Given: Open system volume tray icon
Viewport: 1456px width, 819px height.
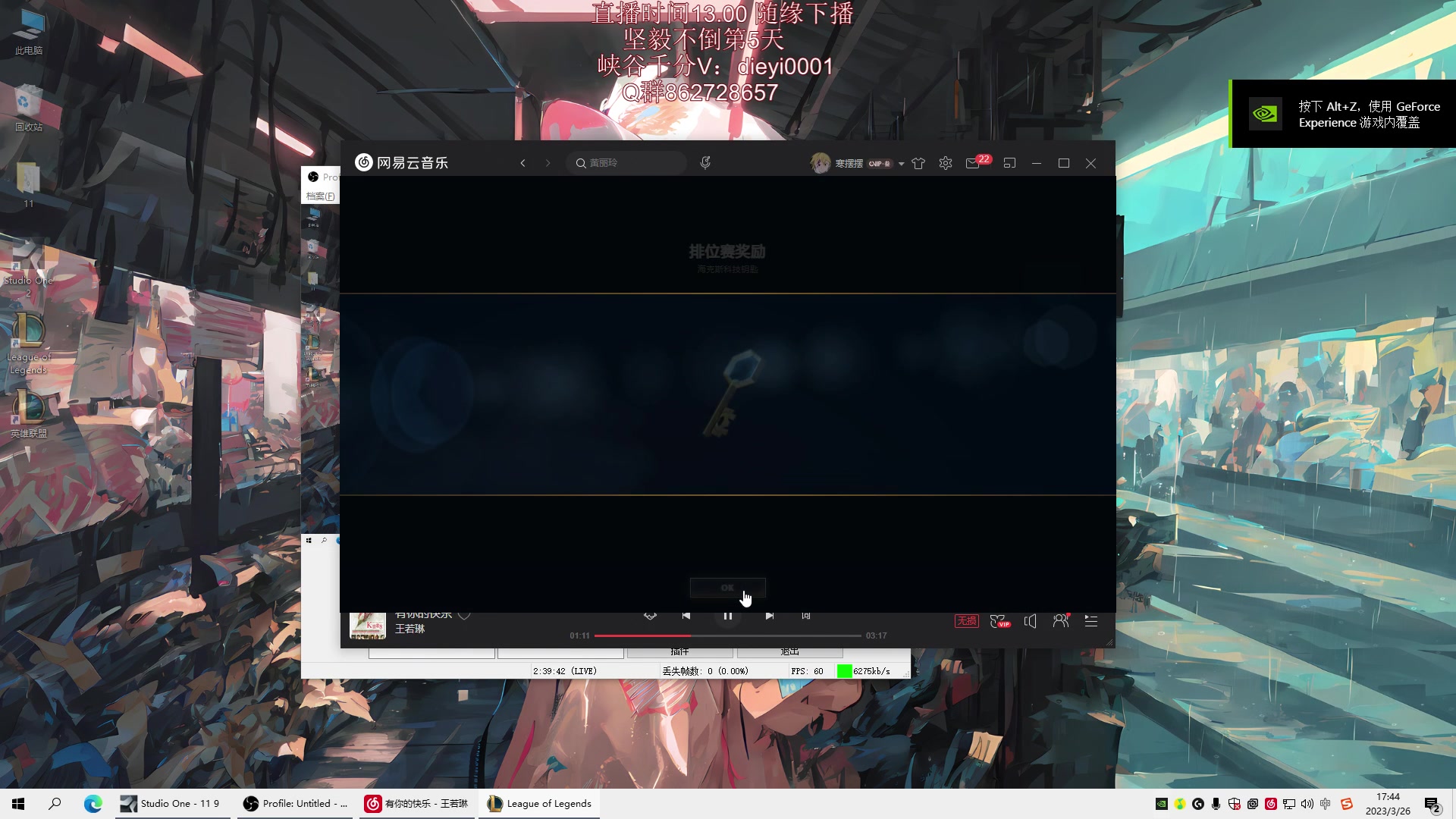Looking at the screenshot, I should click(x=1307, y=804).
